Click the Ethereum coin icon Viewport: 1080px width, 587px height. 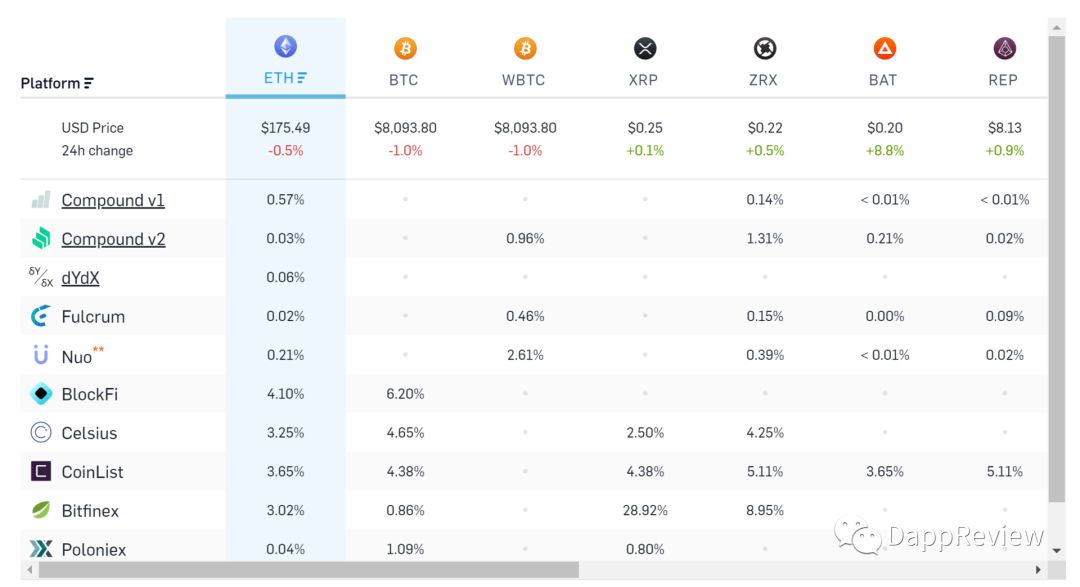[285, 47]
